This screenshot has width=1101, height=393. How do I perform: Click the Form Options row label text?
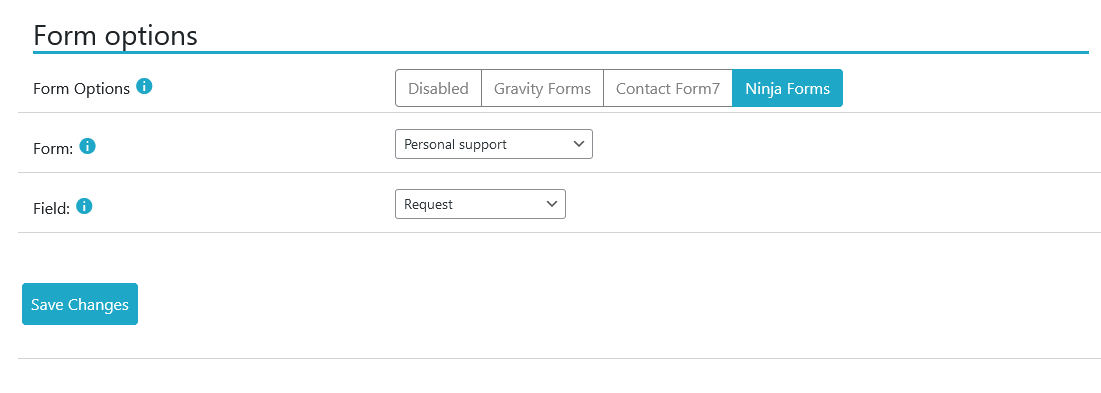click(81, 89)
